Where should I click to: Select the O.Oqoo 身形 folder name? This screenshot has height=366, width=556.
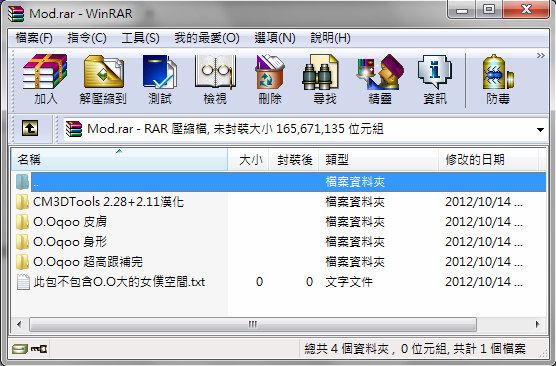70,242
